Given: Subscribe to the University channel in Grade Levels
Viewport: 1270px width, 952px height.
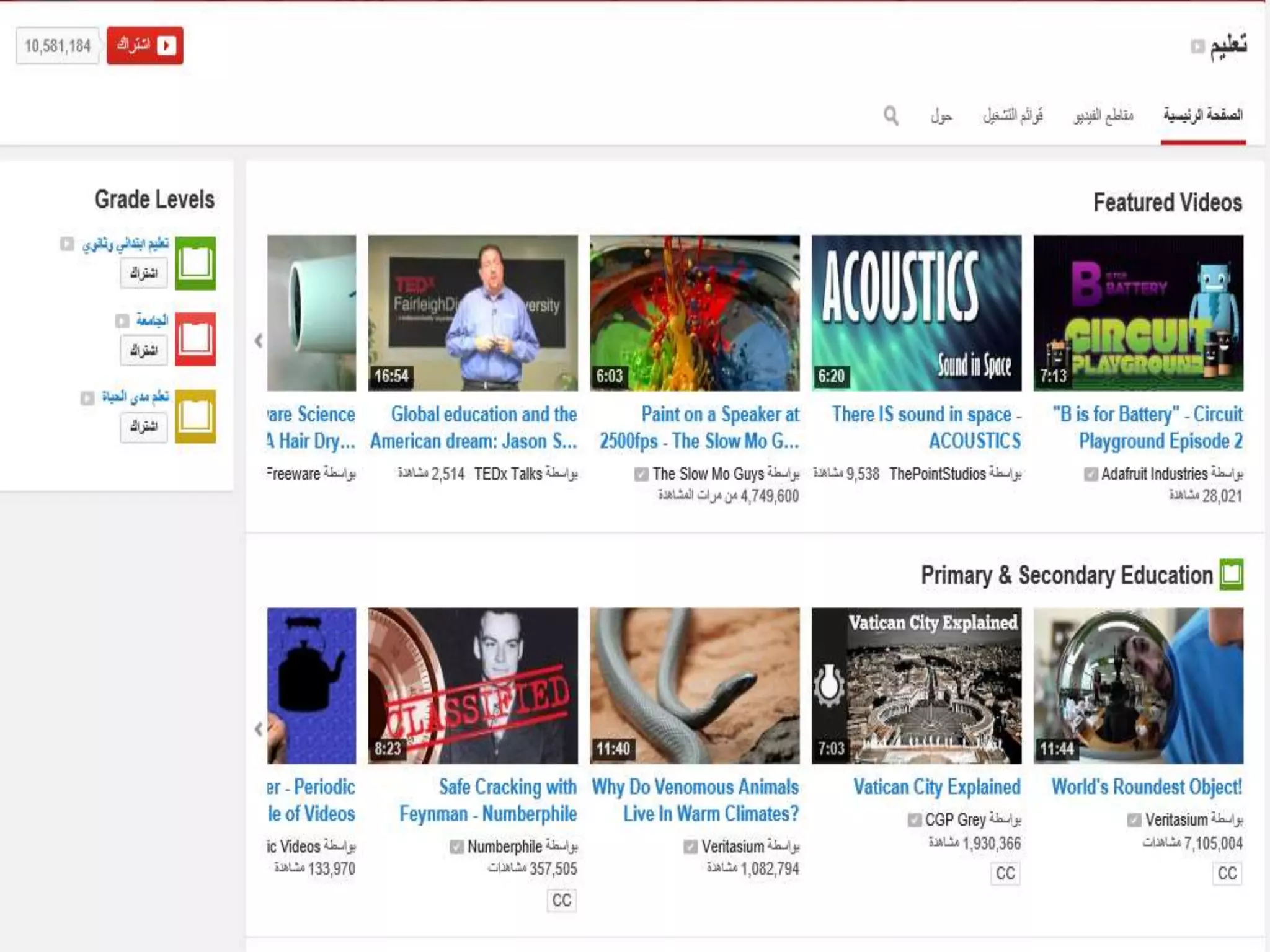Looking at the screenshot, I should point(143,350).
